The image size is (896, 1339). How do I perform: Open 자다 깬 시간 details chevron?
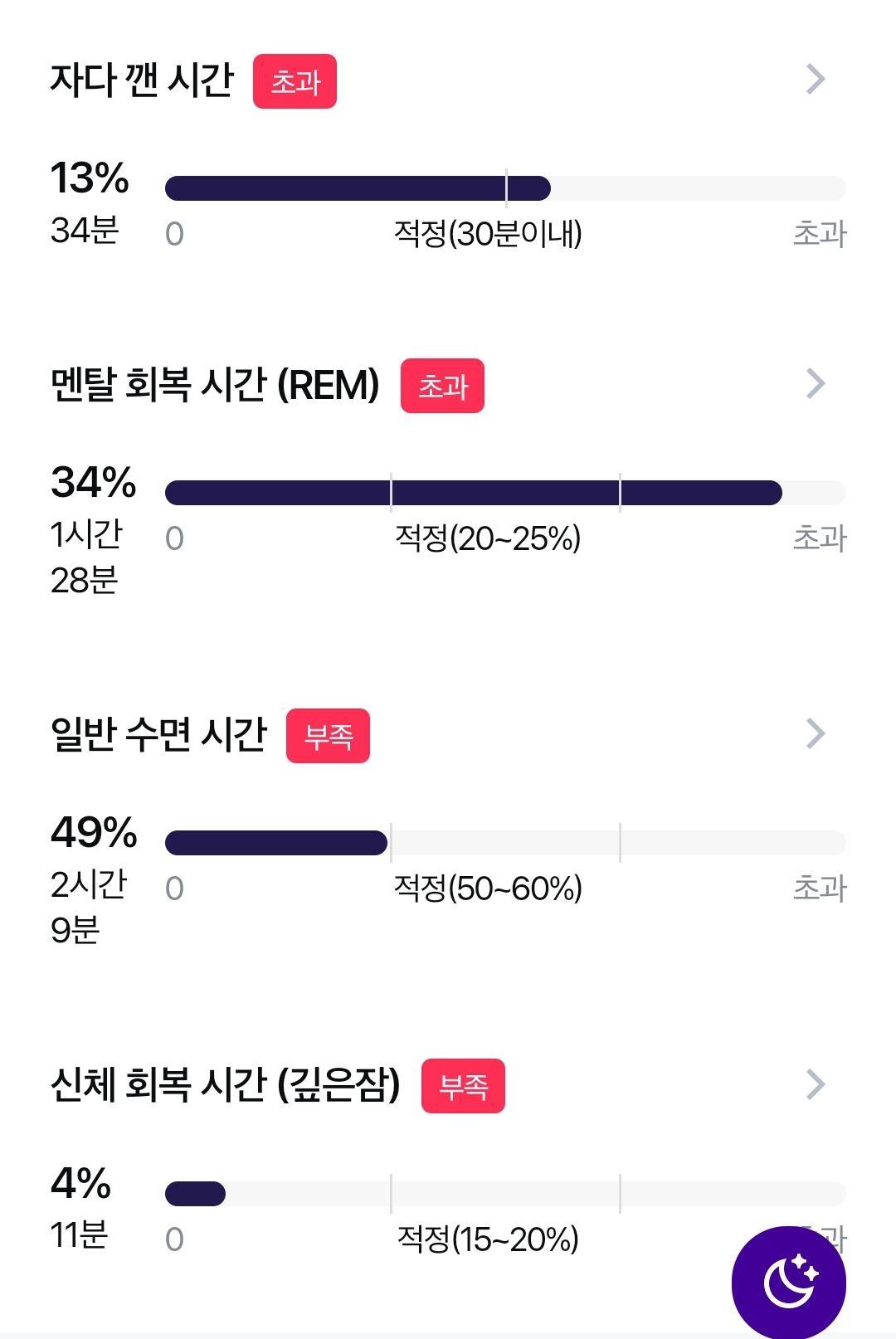coord(816,79)
